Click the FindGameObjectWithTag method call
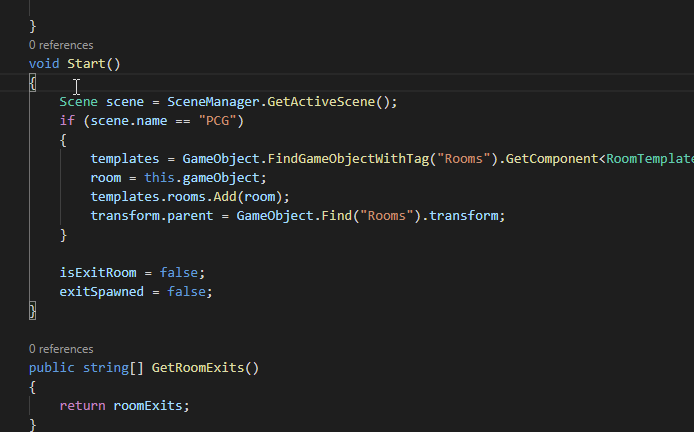The height and width of the screenshot is (432, 694). (348, 159)
